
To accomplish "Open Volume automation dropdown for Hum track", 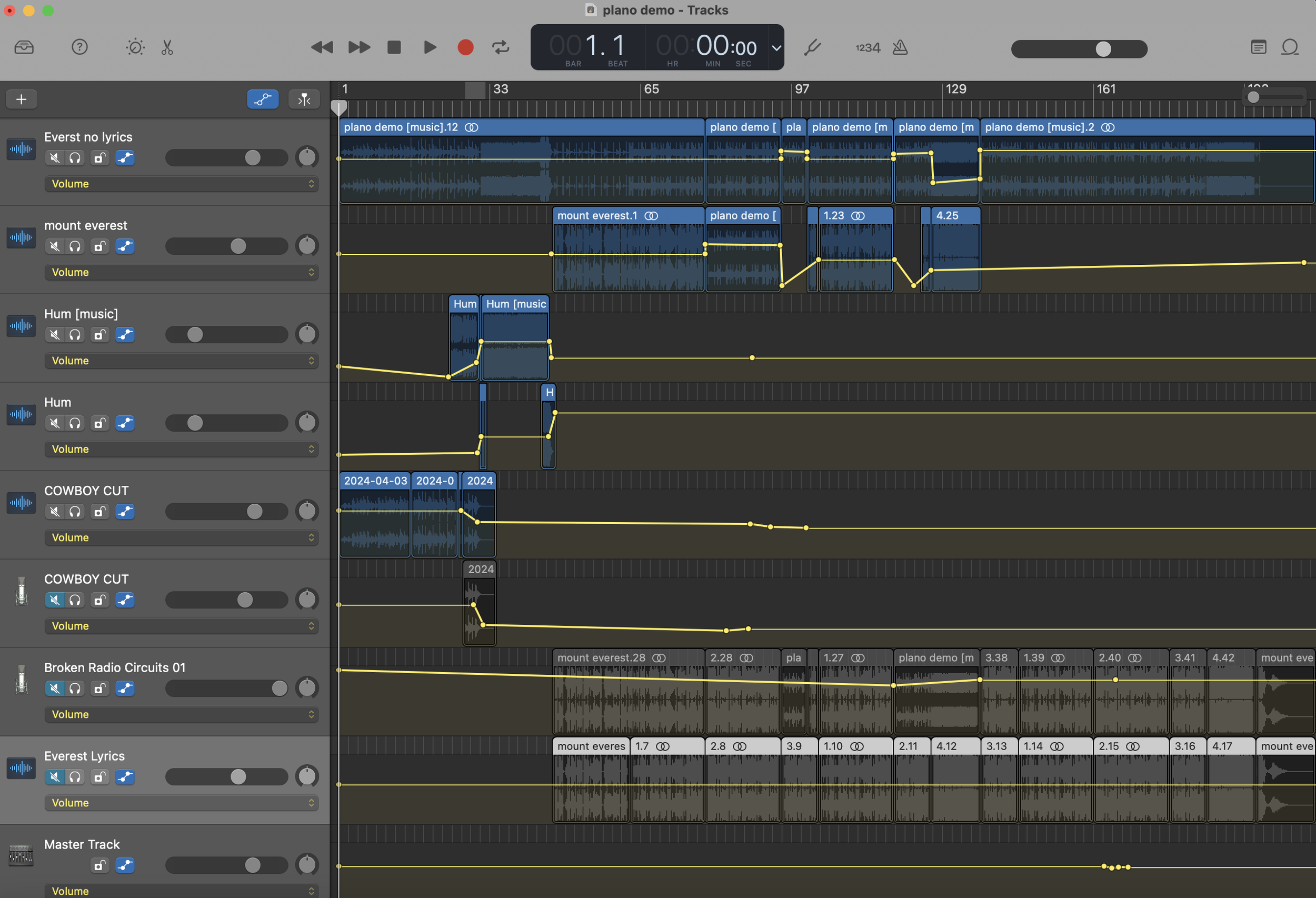I will click(181, 449).
